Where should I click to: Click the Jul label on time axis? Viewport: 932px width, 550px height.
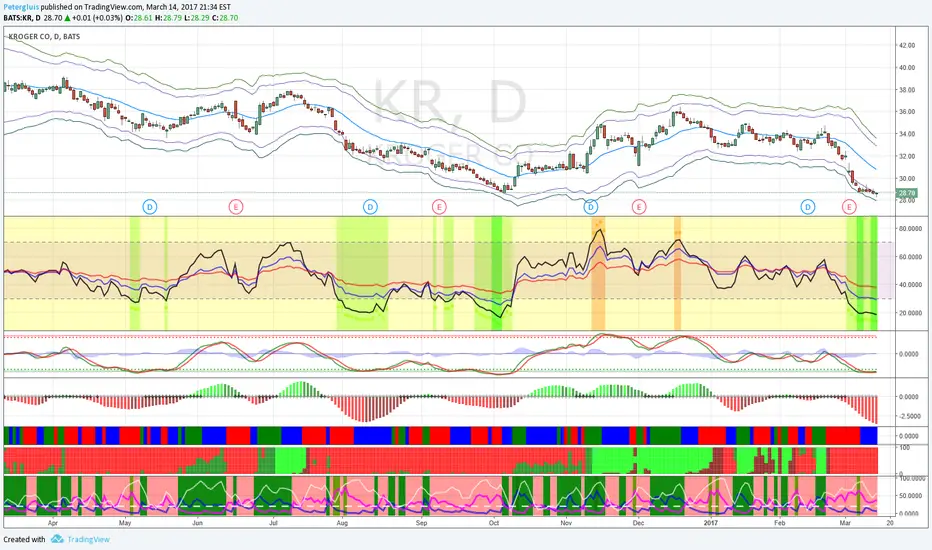pos(273,523)
